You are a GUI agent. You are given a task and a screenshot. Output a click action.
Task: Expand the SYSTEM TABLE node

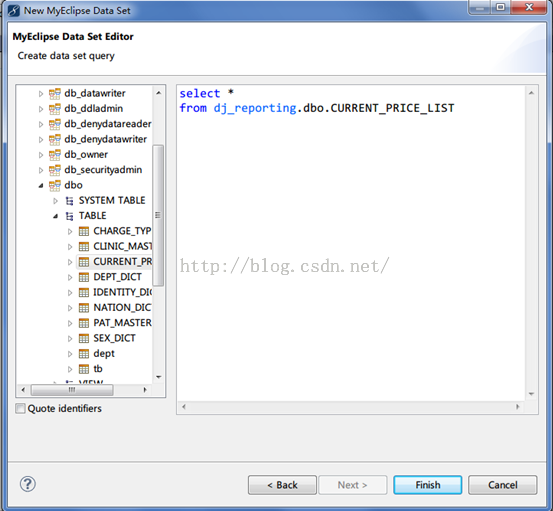55,201
